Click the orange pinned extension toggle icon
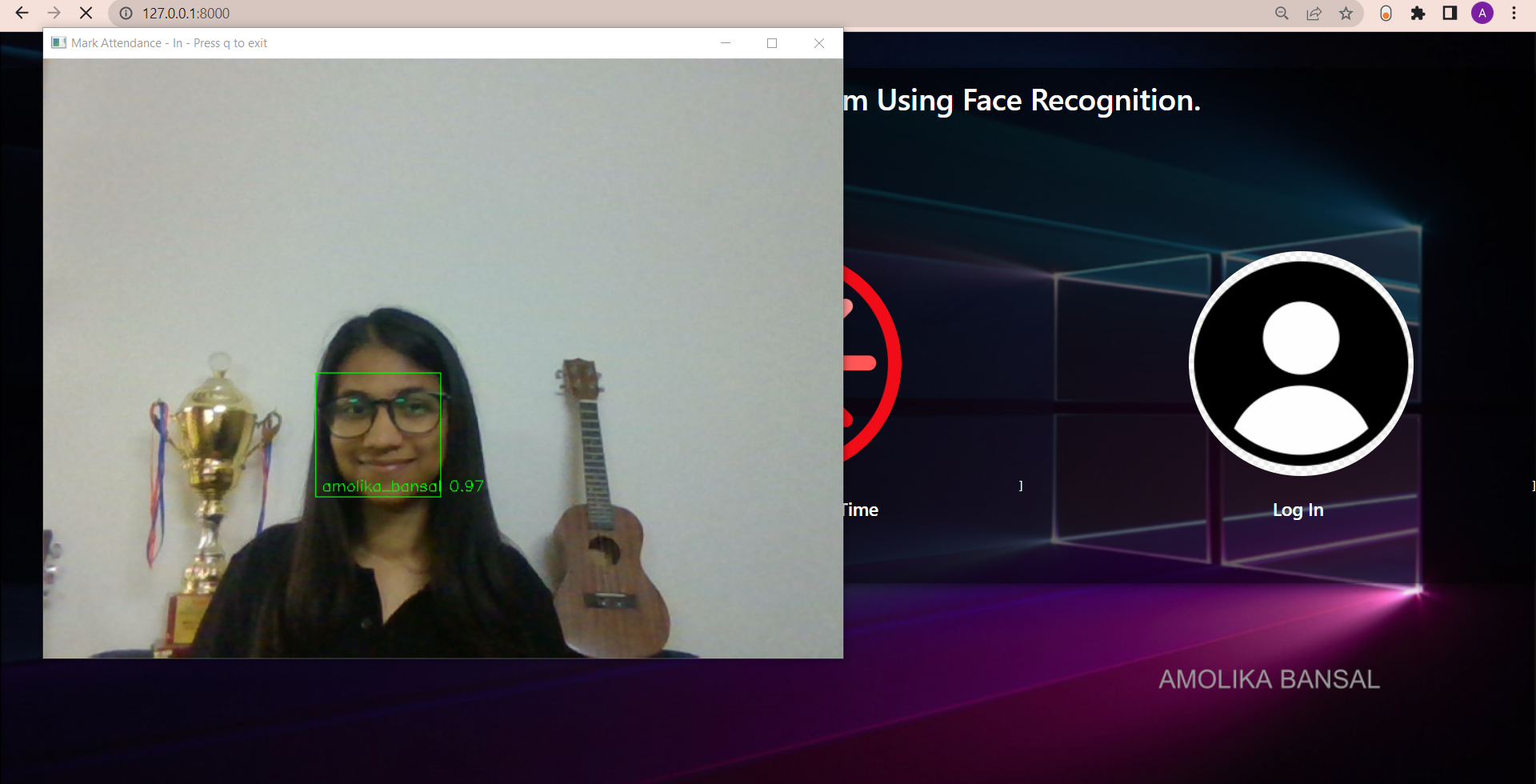1536x784 pixels. tap(1386, 14)
